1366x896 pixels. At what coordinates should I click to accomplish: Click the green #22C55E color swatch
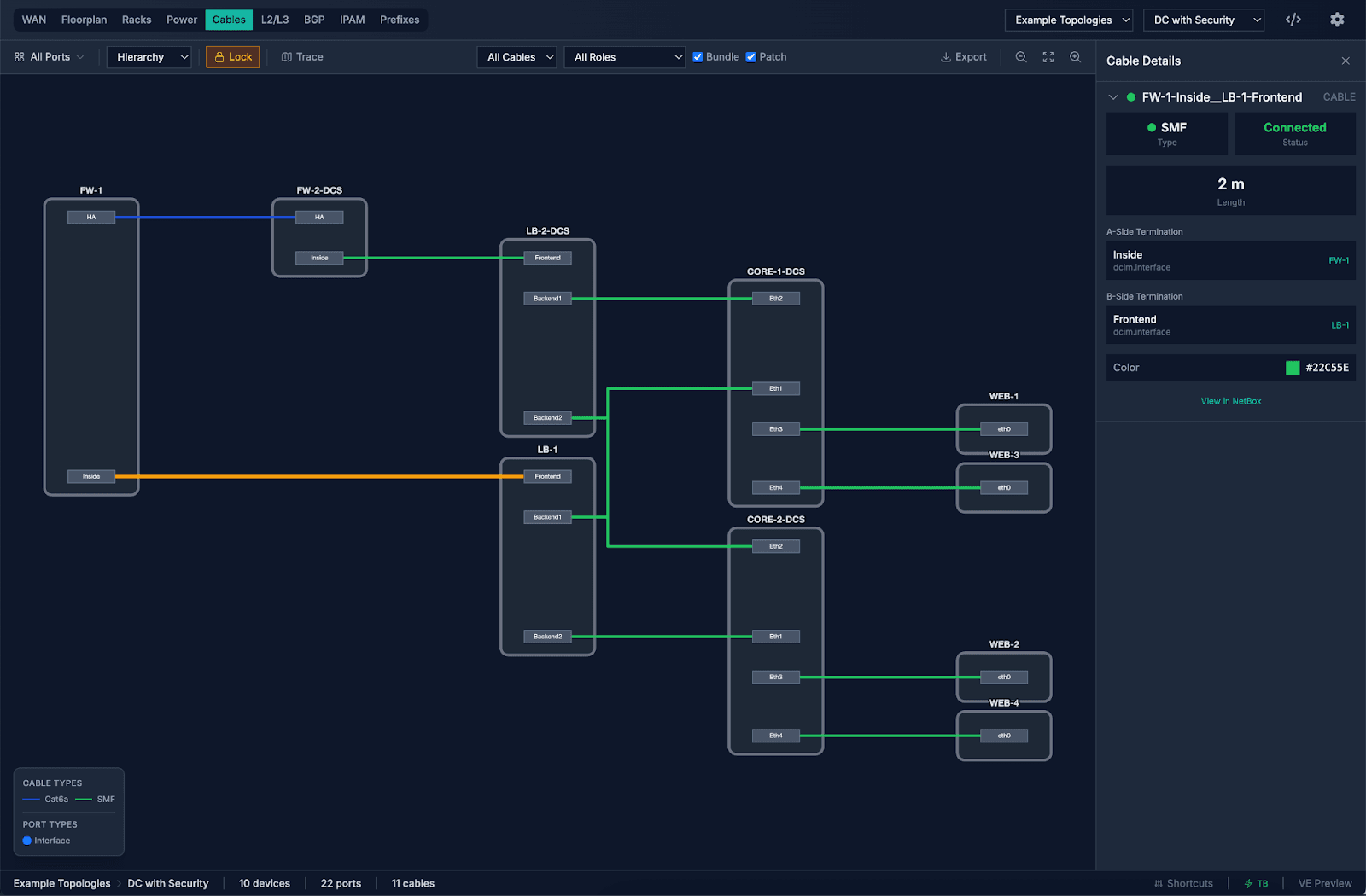(1292, 368)
